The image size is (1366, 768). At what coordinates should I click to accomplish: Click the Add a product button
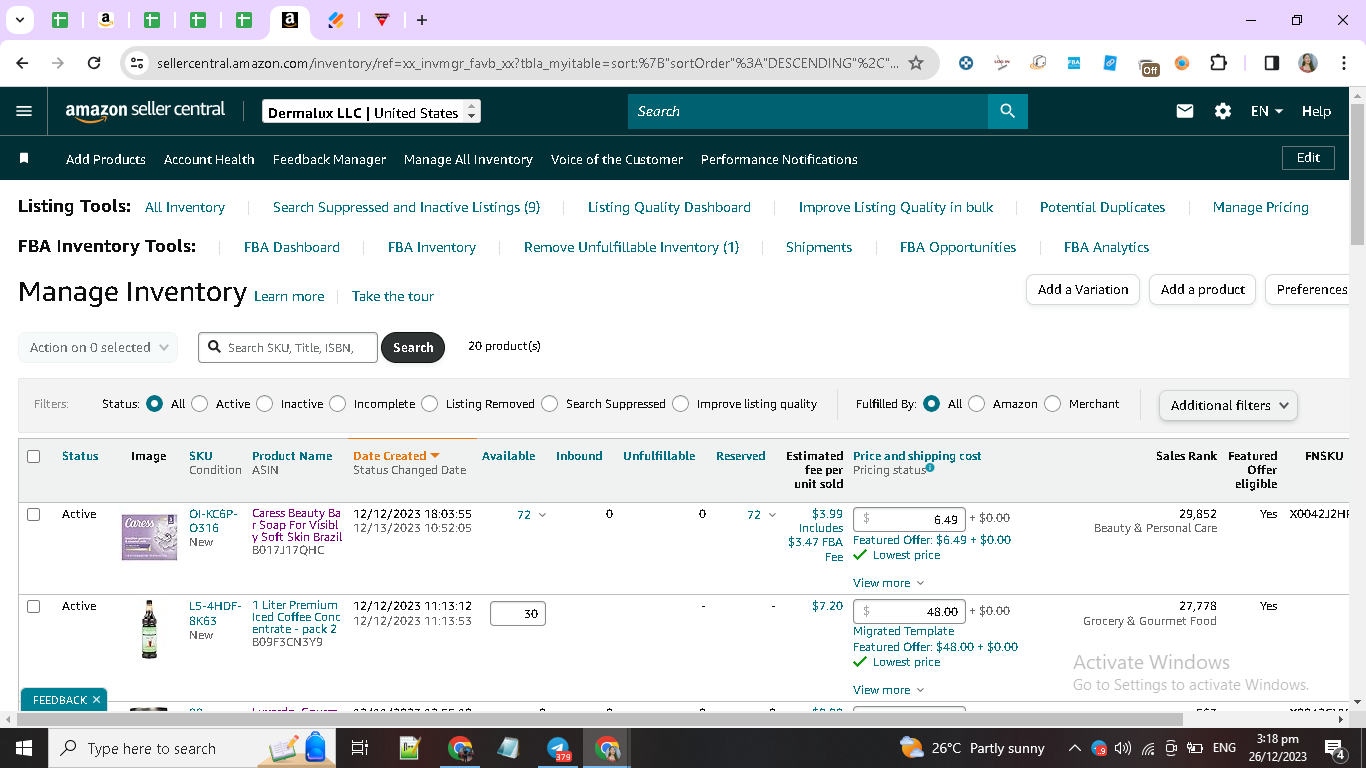1203,289
